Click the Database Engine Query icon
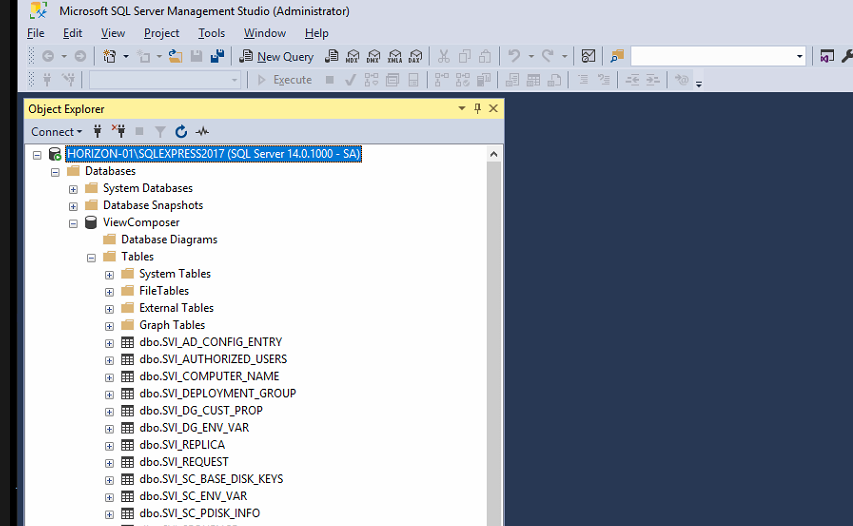Screen dimensions: 853x526 (x=331, y=56)
